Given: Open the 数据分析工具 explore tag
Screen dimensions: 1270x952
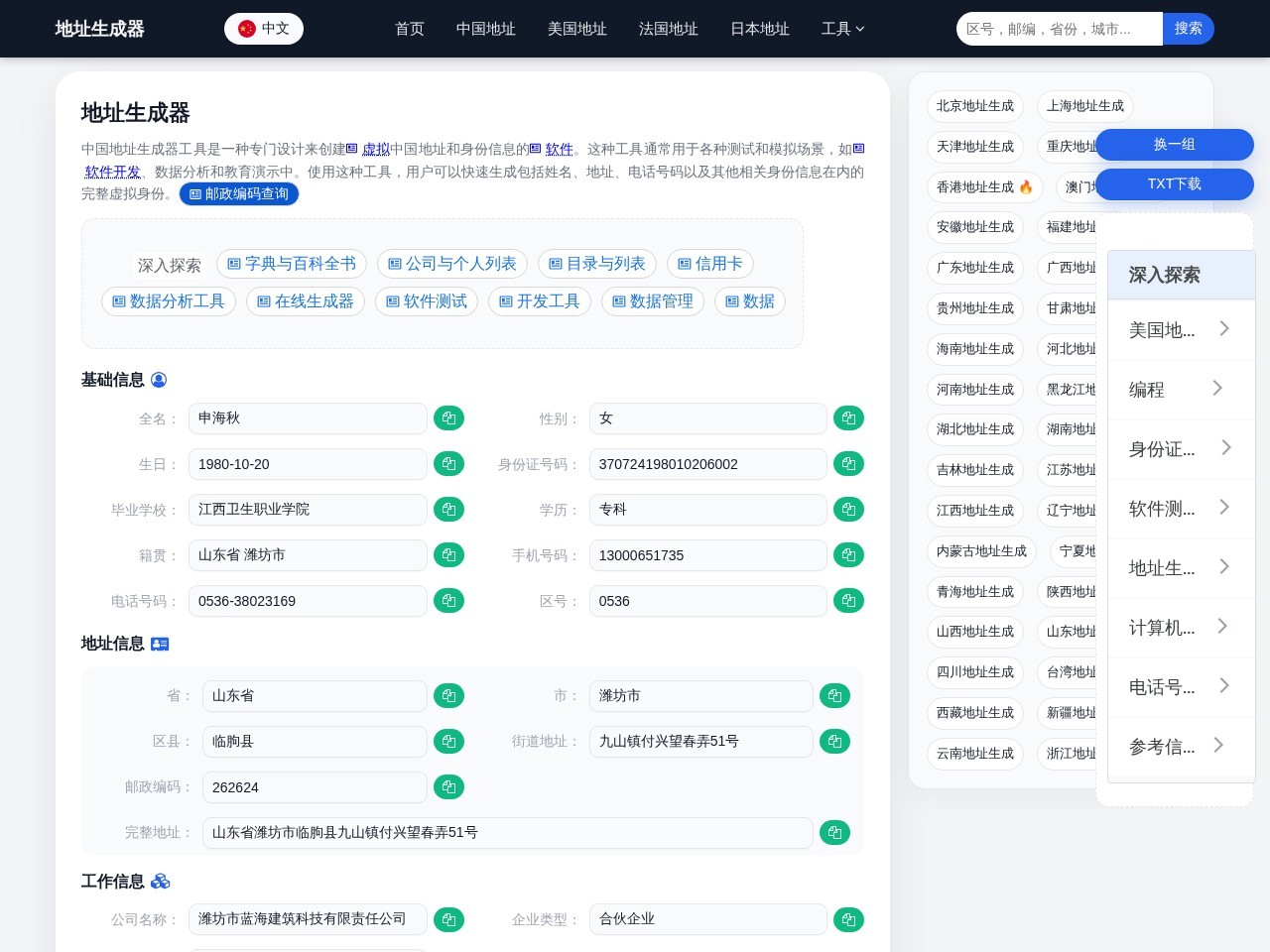Looking at the screenshot, I should click(x=169, y=301).
